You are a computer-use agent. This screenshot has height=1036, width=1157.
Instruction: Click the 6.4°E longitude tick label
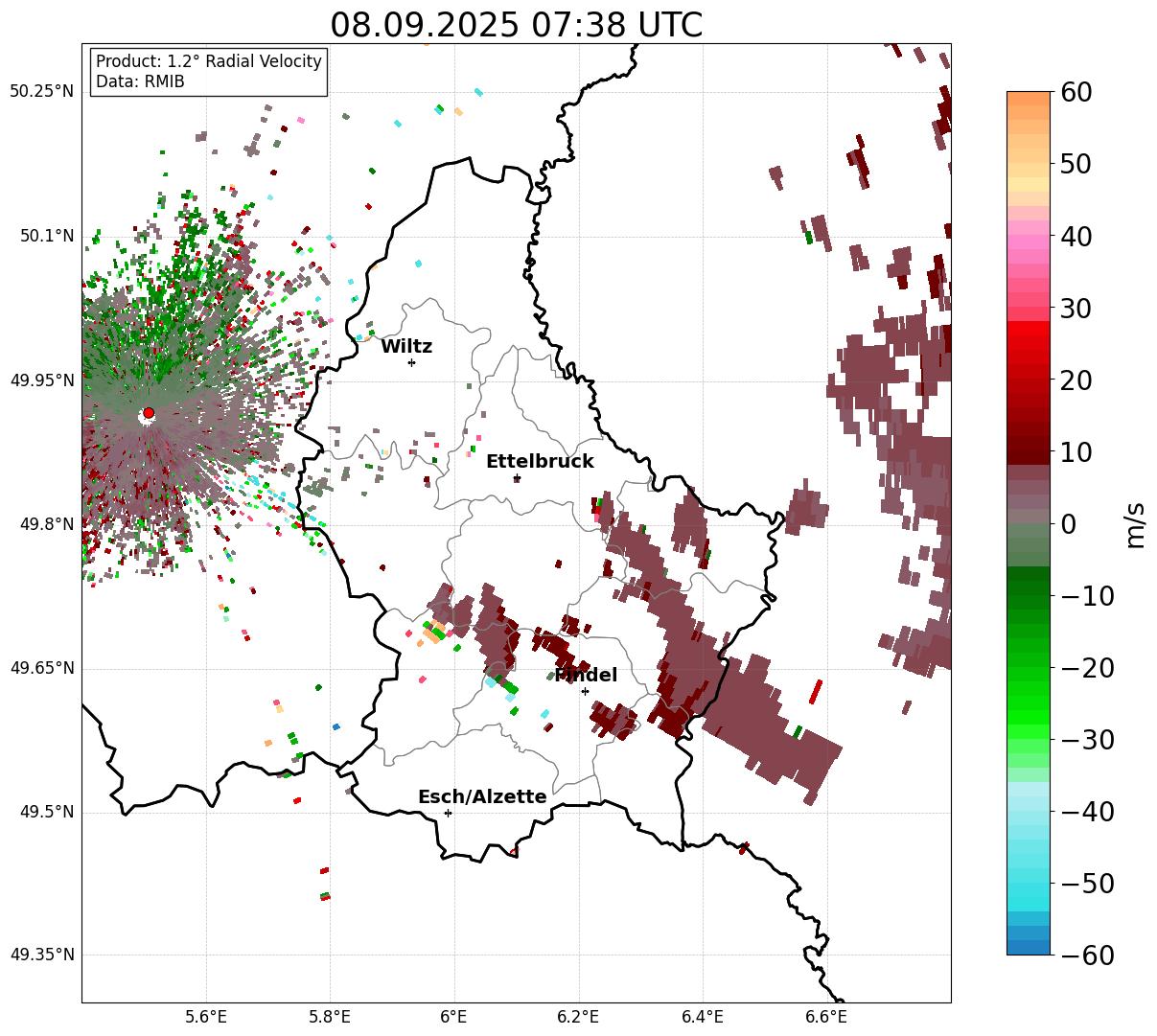tap(703, 1017)
